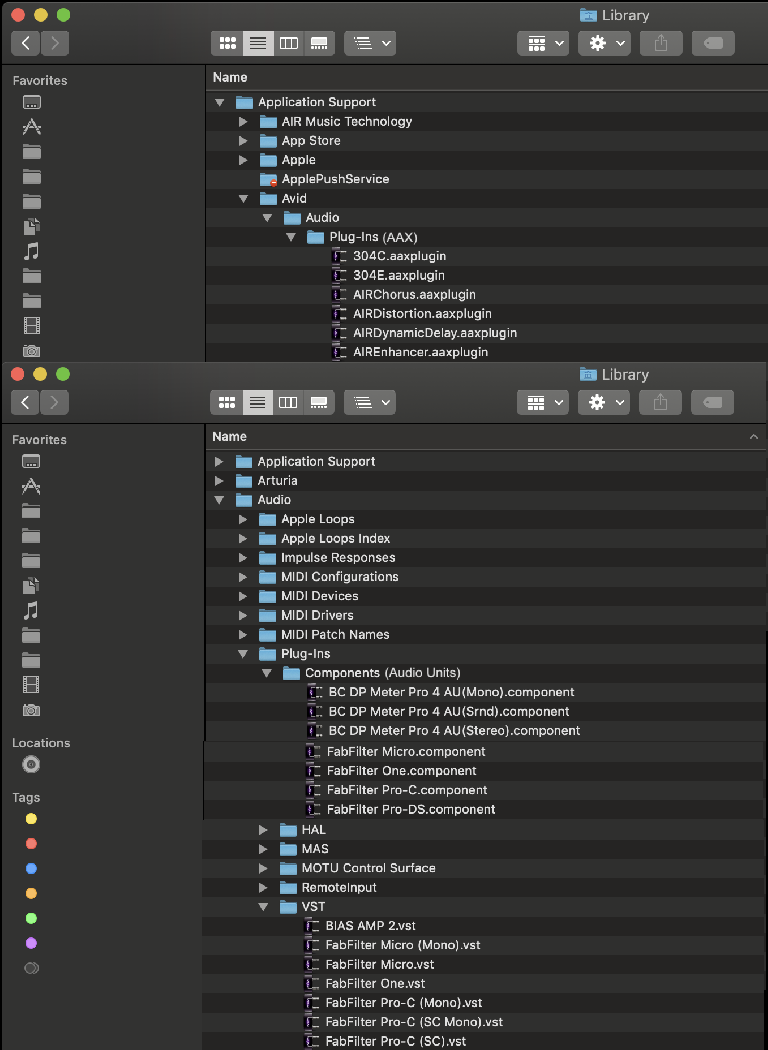
Task: Switch bottom window to column view
Action: click(288, 402)
